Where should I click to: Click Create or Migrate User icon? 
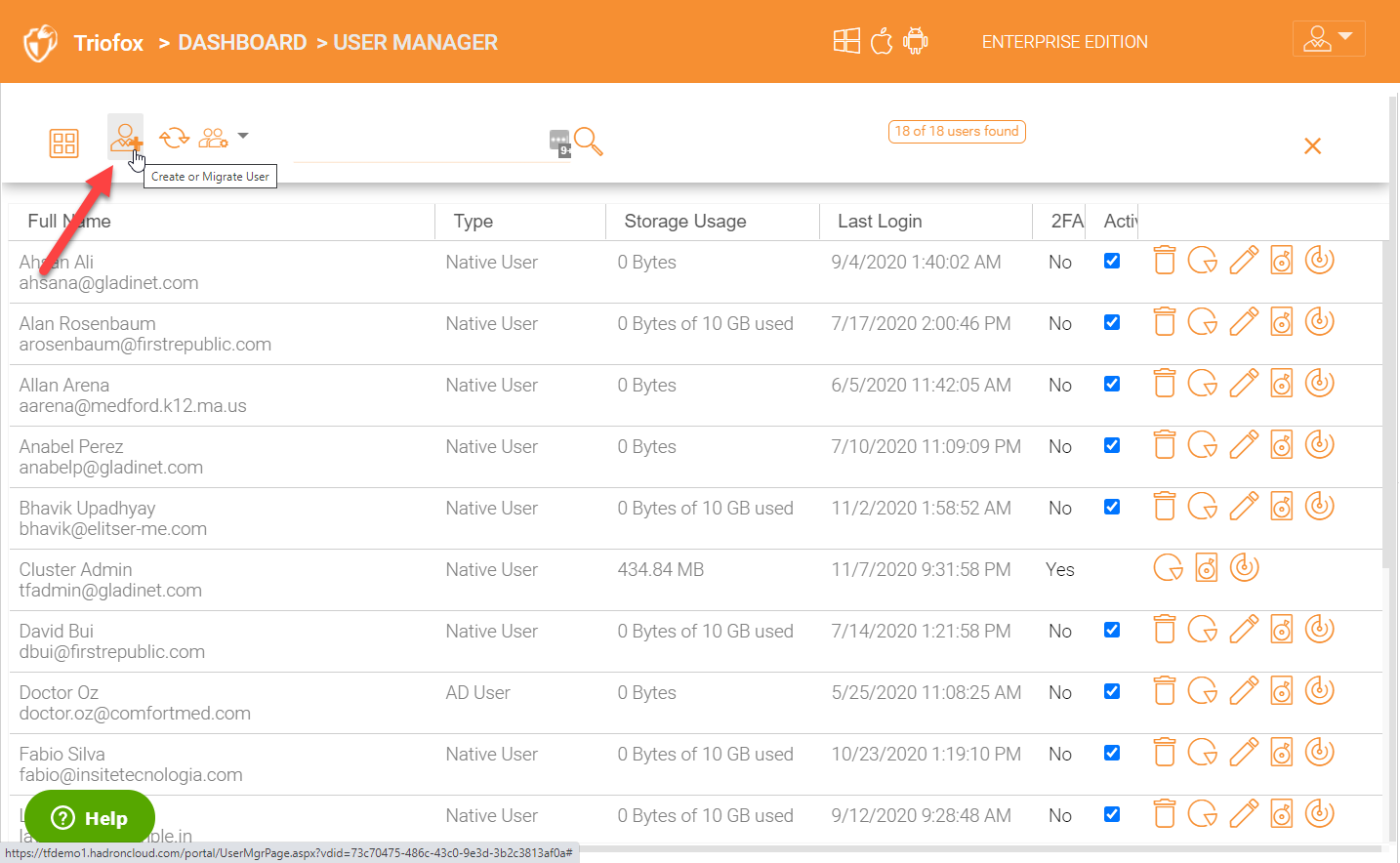point(126,138)
